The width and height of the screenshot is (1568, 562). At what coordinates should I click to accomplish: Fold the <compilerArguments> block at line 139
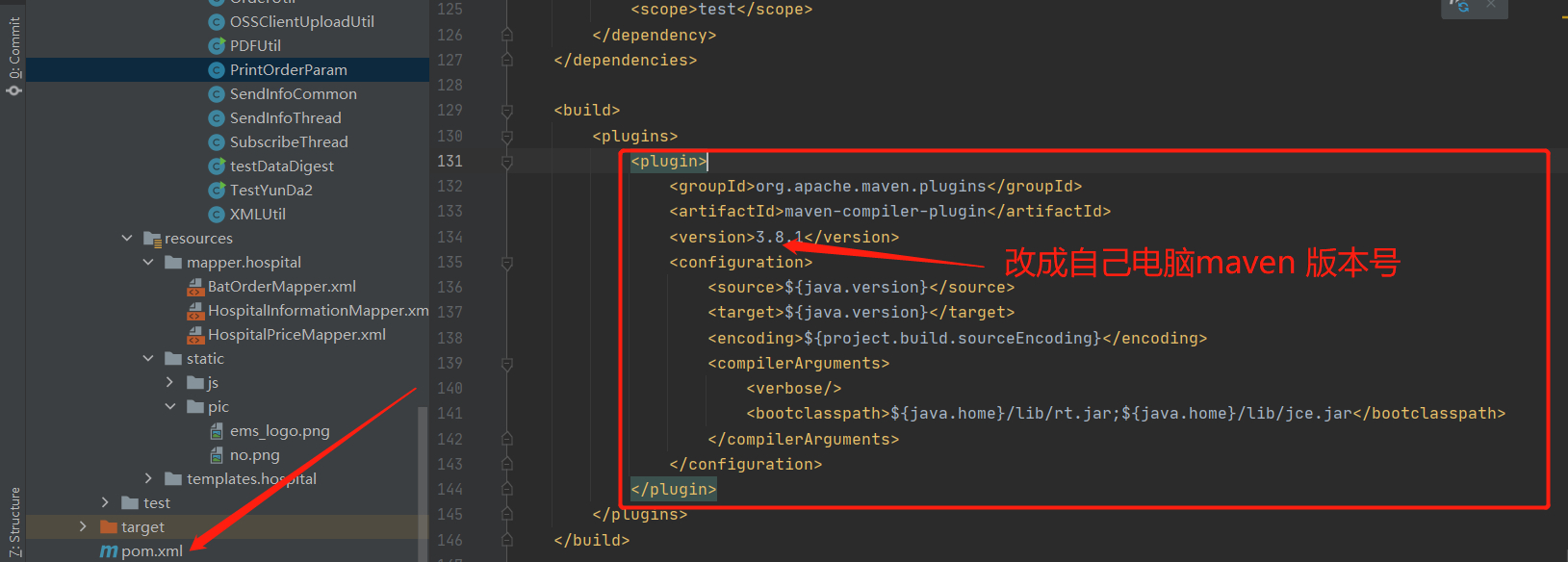(x=507, y=364)
